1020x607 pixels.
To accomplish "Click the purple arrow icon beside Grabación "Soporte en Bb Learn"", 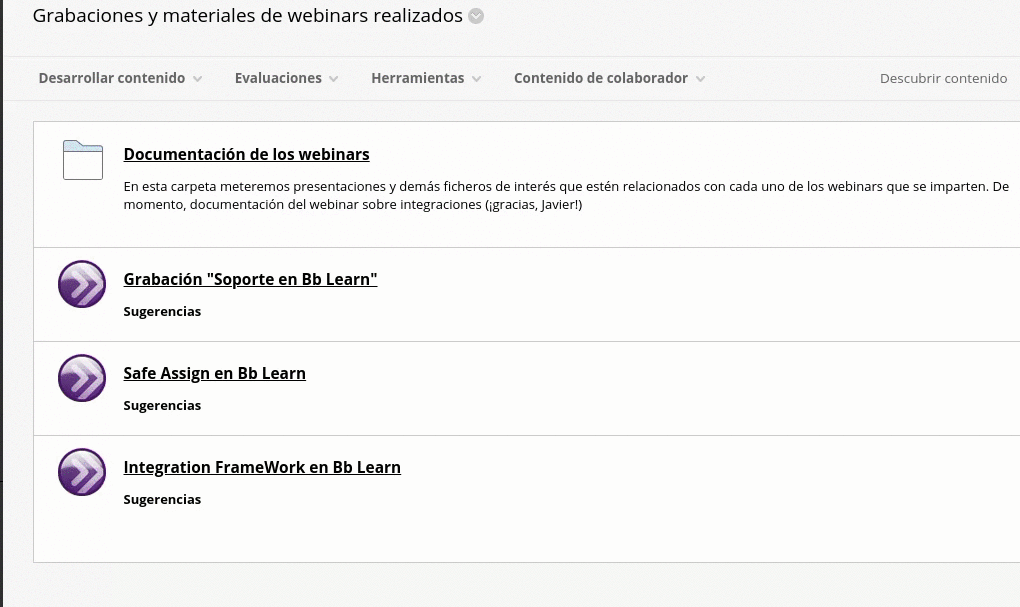I will pyautogui.click(x=82, y=284).
